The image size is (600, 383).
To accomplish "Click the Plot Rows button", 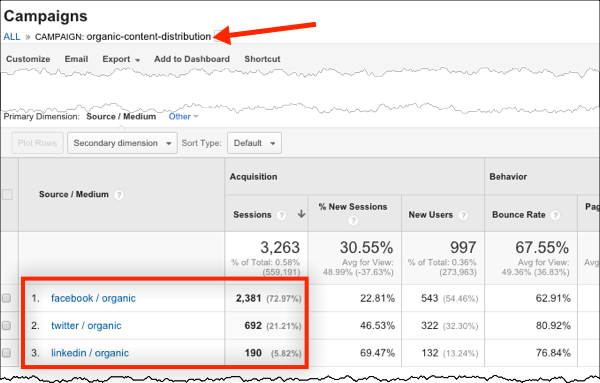I will click(38, 143).
